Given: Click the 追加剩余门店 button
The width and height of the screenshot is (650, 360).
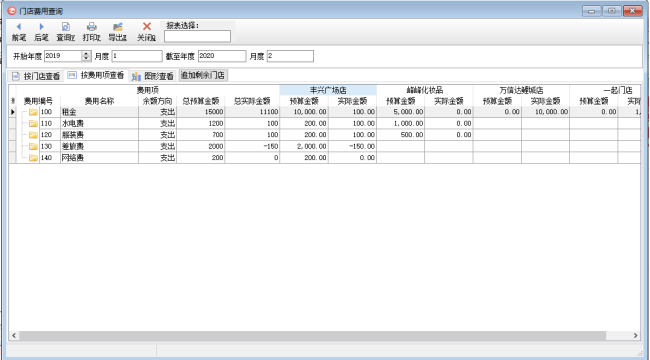Looking at the screenshot, I should (203, 75).
